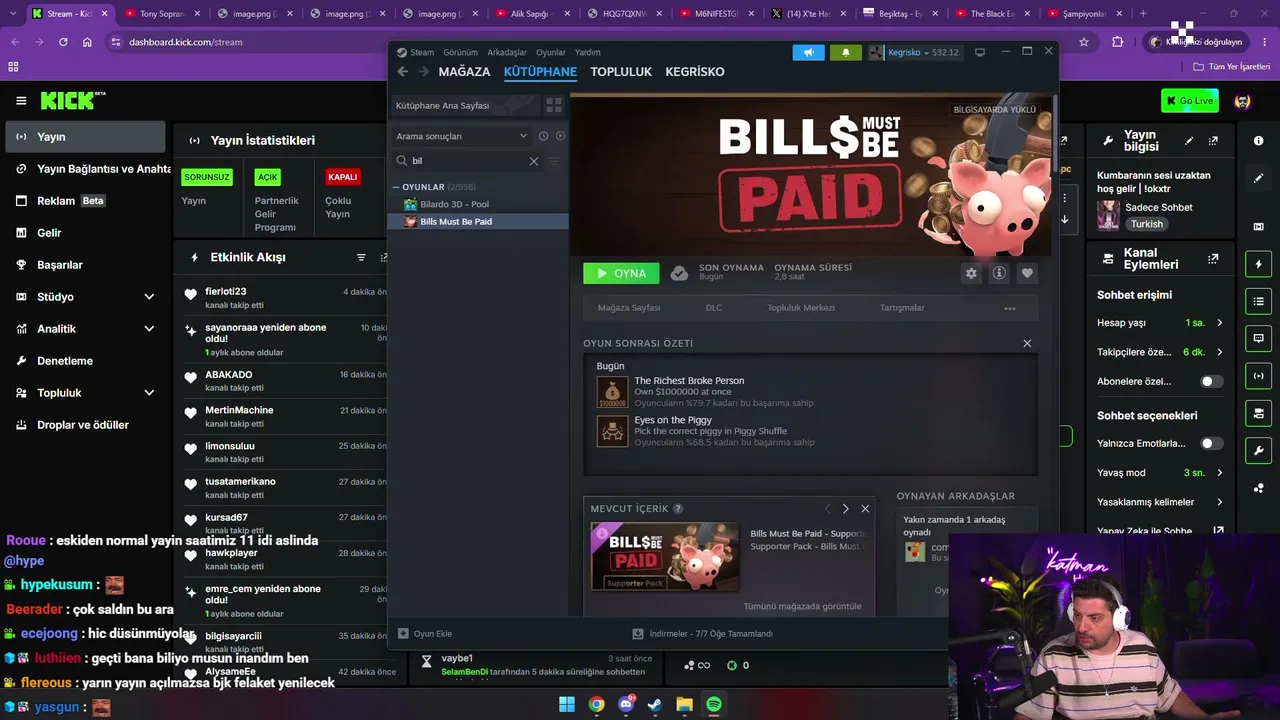This screenshot has height=720, width=1280.
Task: Click ready-to-play filter icon in library
Action: coord(560,136)
